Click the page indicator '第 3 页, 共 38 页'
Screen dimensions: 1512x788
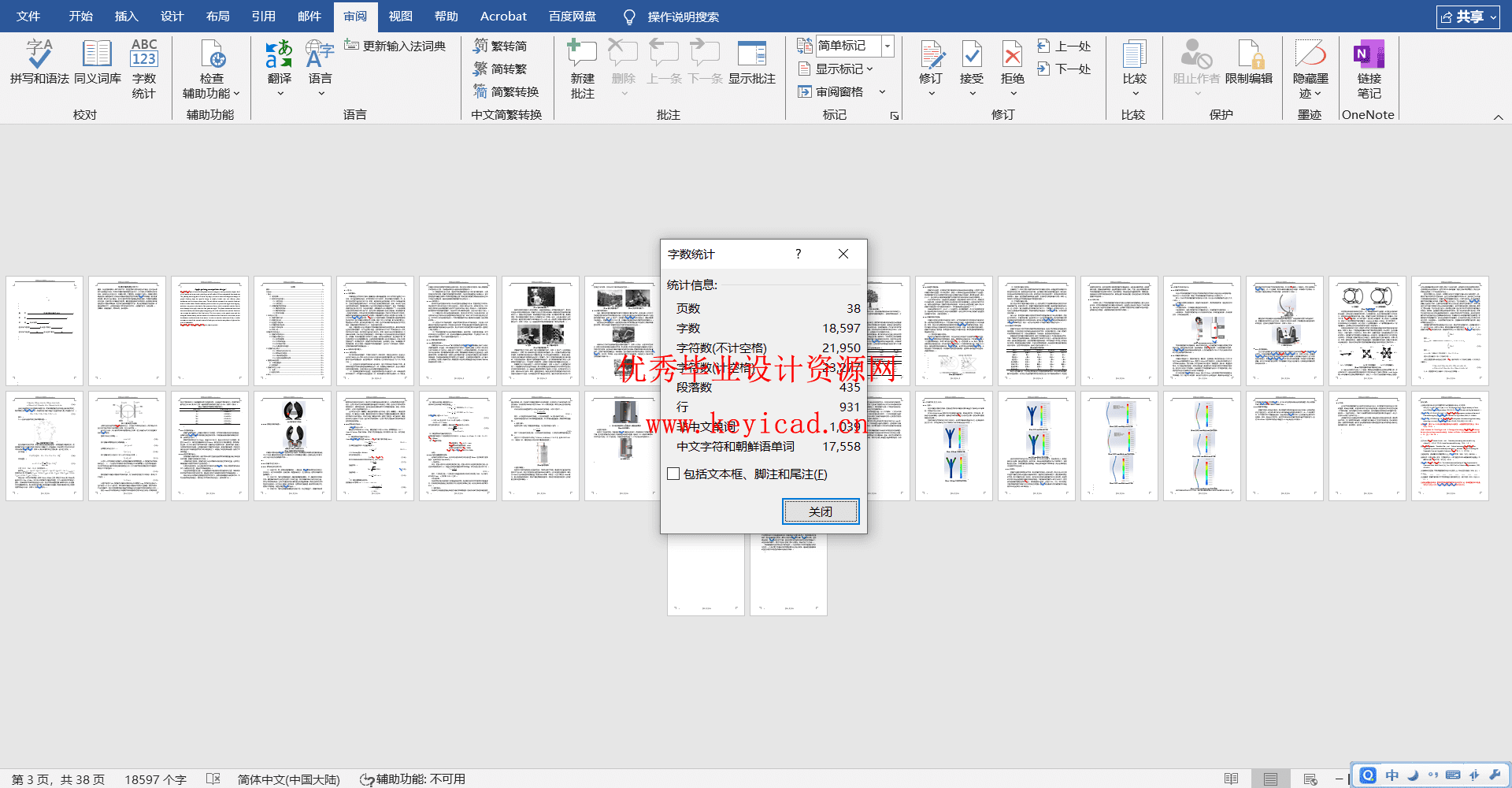click(x=58, y=779)
